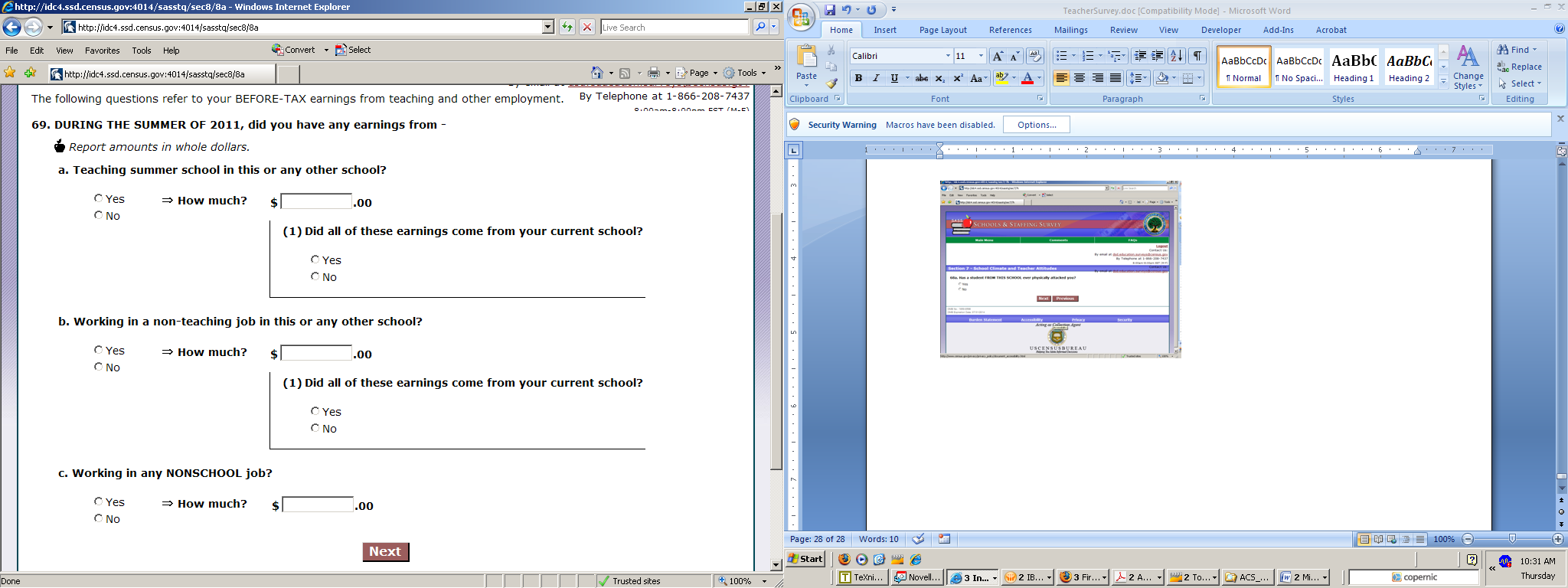The image size is (1568, 588).
Task: Click the Print icon in IE toolbar
Action: click(654, 73)
